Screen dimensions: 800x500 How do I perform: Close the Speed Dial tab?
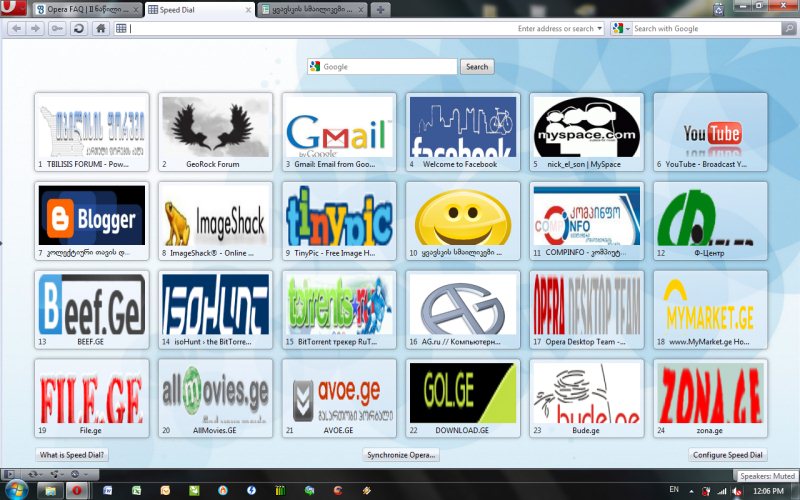[248, 9]
